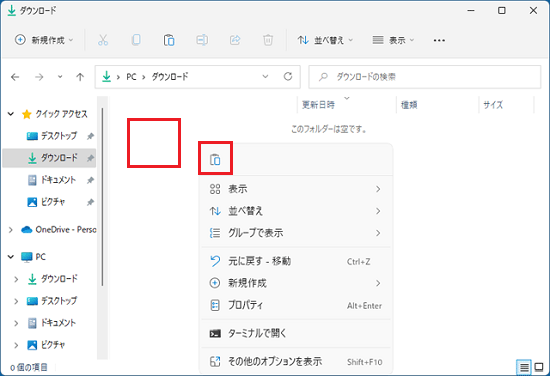
Task: Select ピクチャ folder under PC
Action: click(53, 345)
